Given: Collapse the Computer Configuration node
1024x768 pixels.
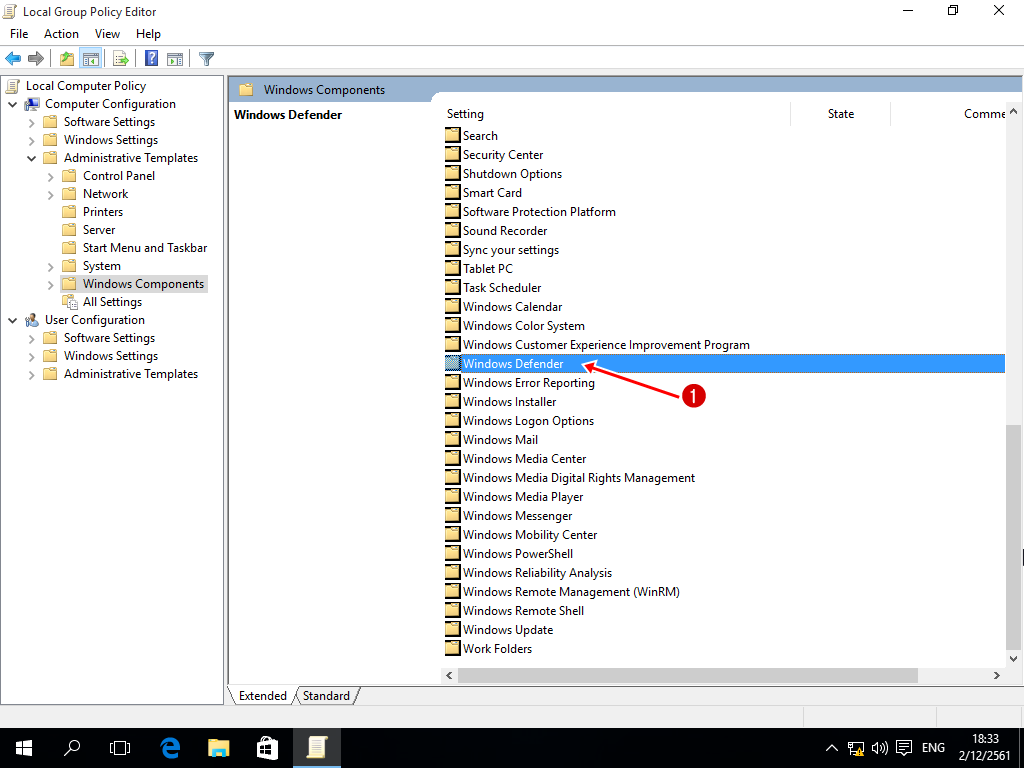Looking at the screenshot, I should point(13,104).
